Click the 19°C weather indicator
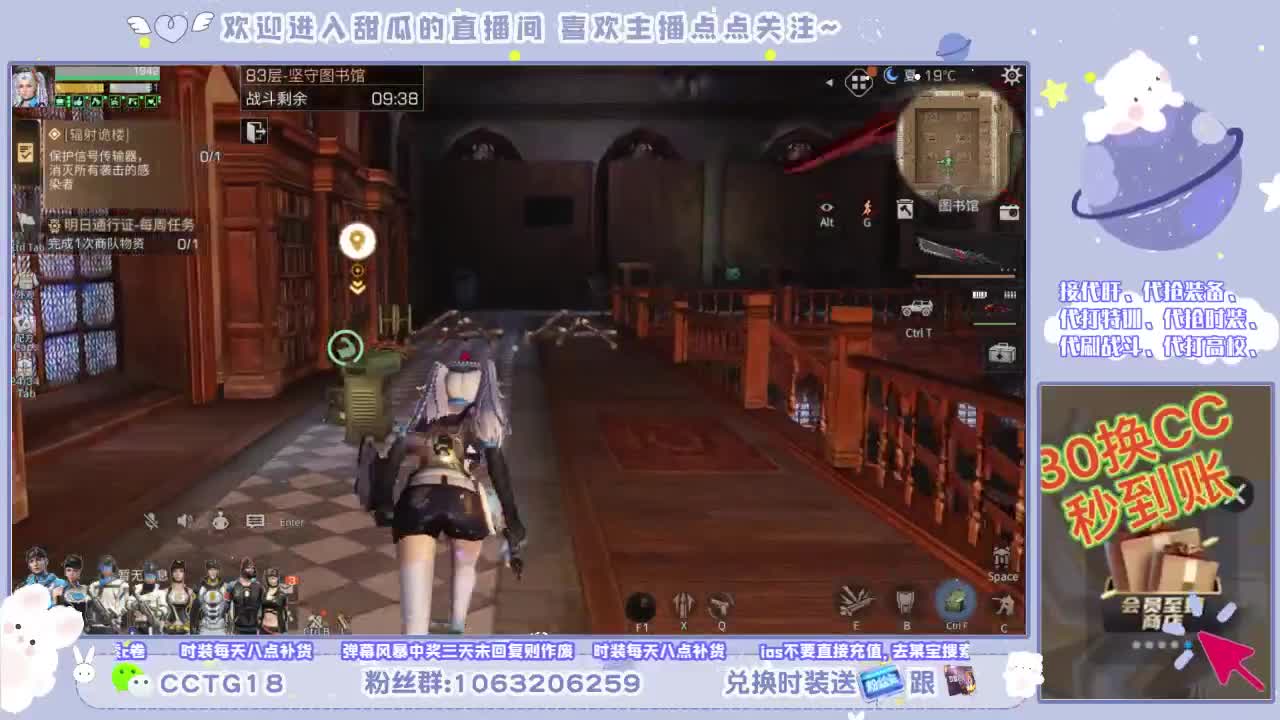This screenshot has height=720, width=1280. [x=940, y=75]
